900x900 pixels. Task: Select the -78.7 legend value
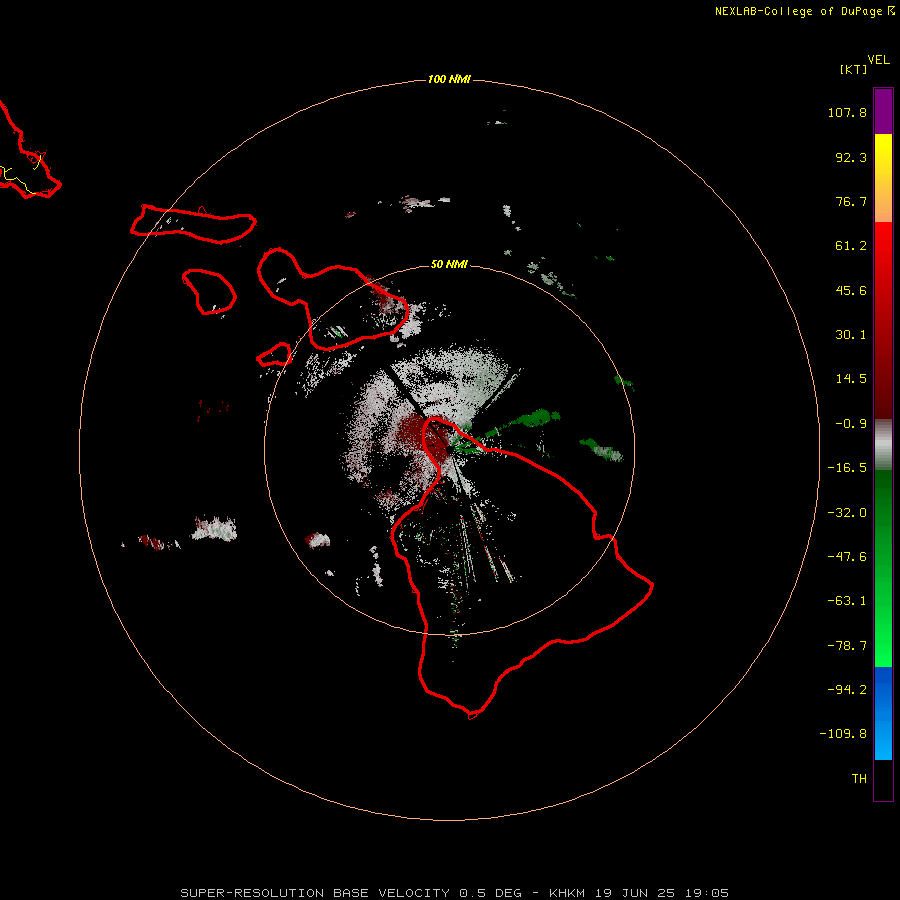click(x=847, y=646)
